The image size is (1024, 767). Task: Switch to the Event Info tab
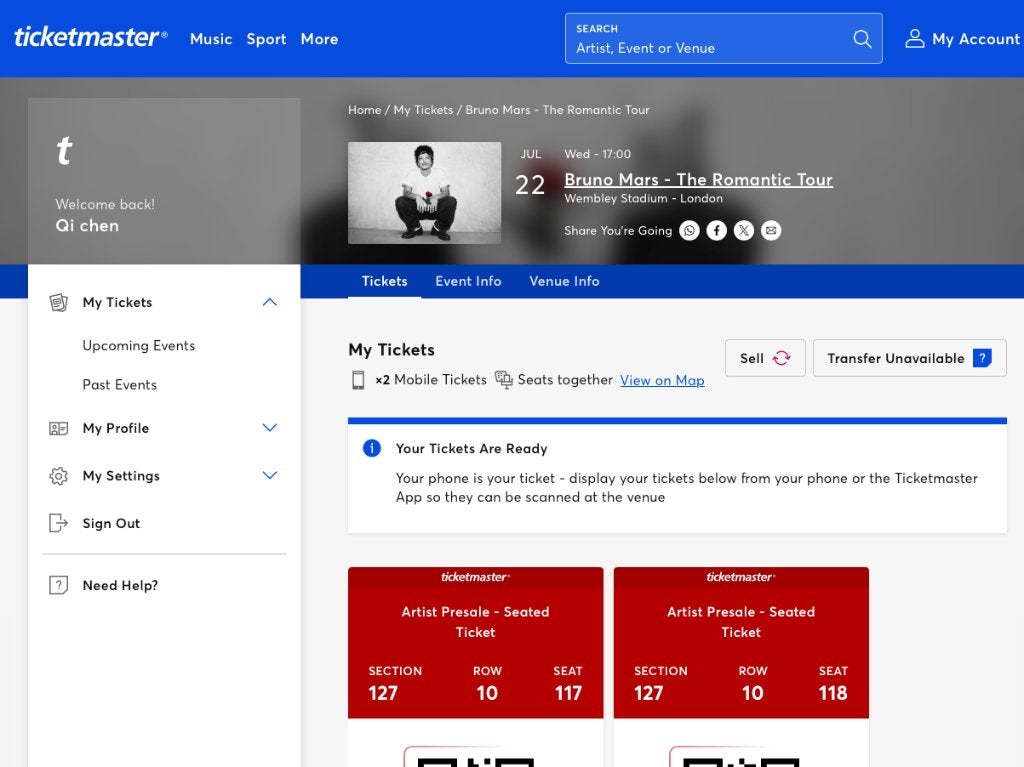click(x=468, y=282)
